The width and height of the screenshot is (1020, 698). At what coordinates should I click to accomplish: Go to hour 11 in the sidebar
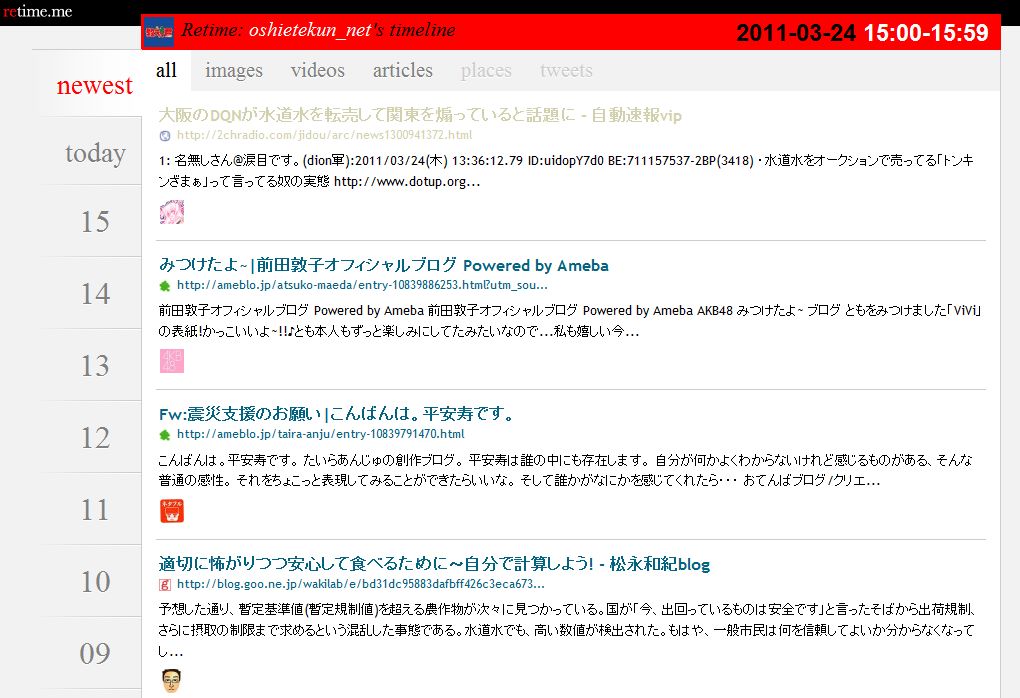[95, 510]
